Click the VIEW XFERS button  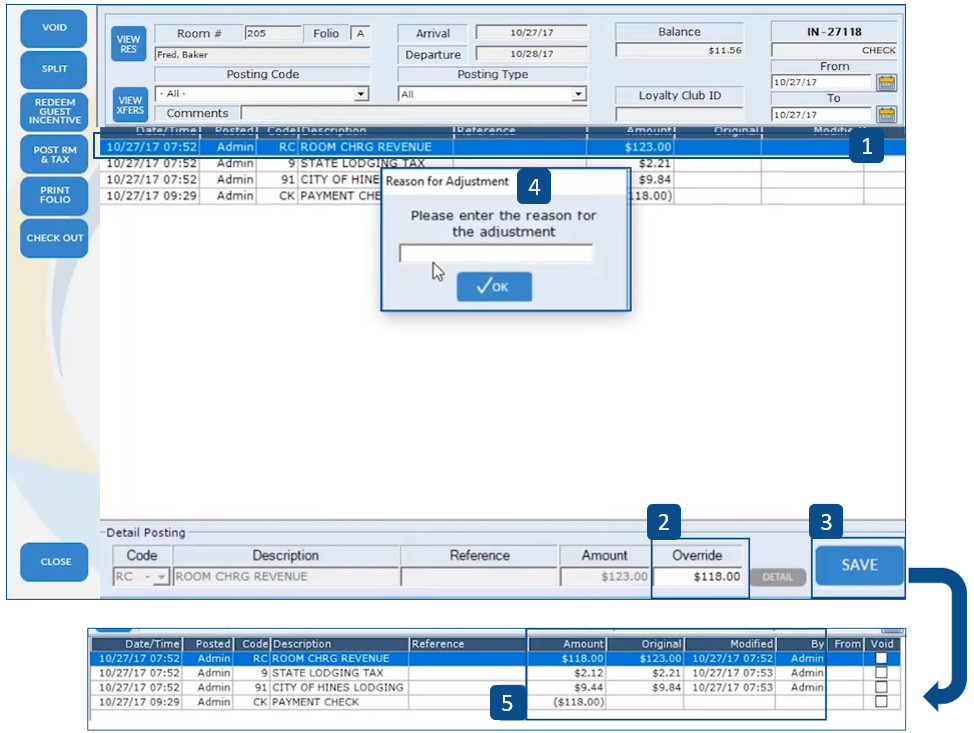point(129,102)
